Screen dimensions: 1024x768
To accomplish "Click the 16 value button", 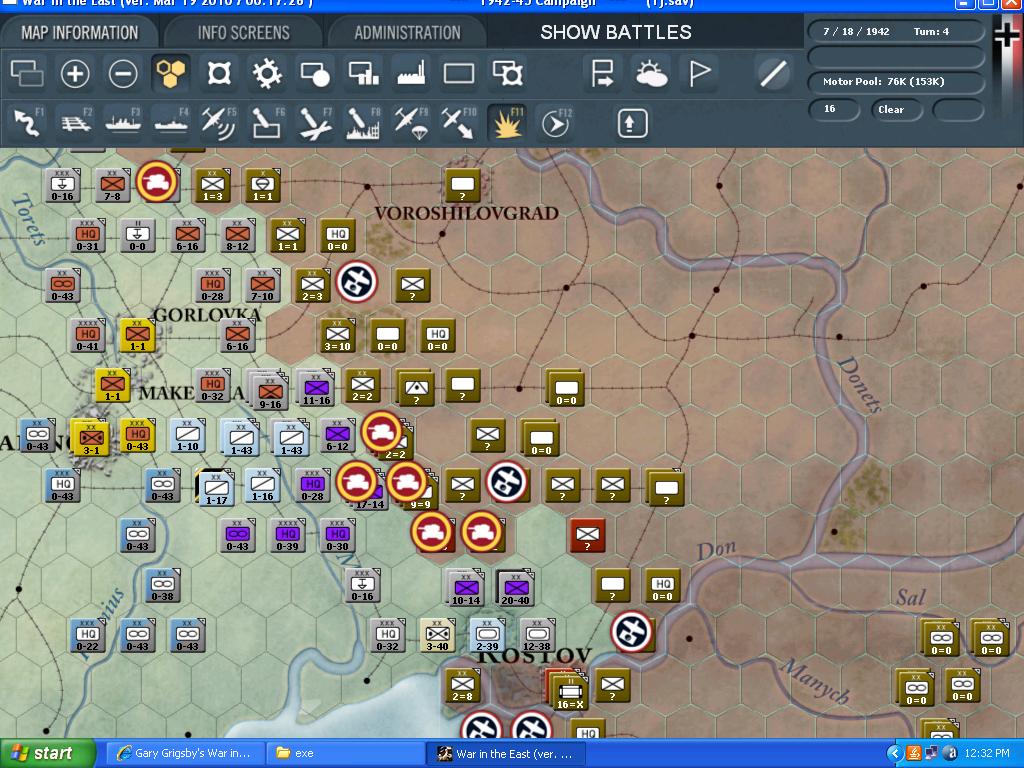I will [x=833, y=109].
